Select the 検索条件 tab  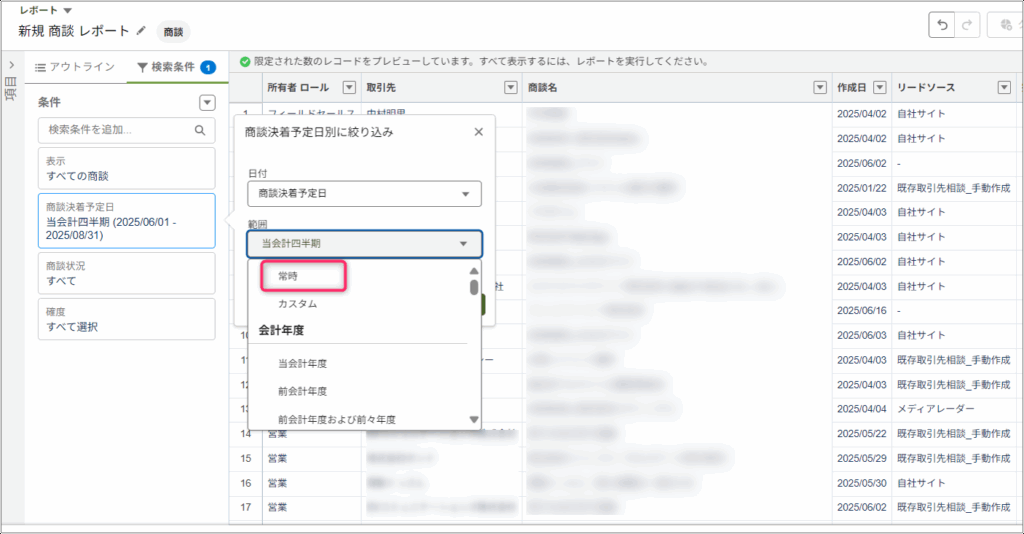(168, 67)
